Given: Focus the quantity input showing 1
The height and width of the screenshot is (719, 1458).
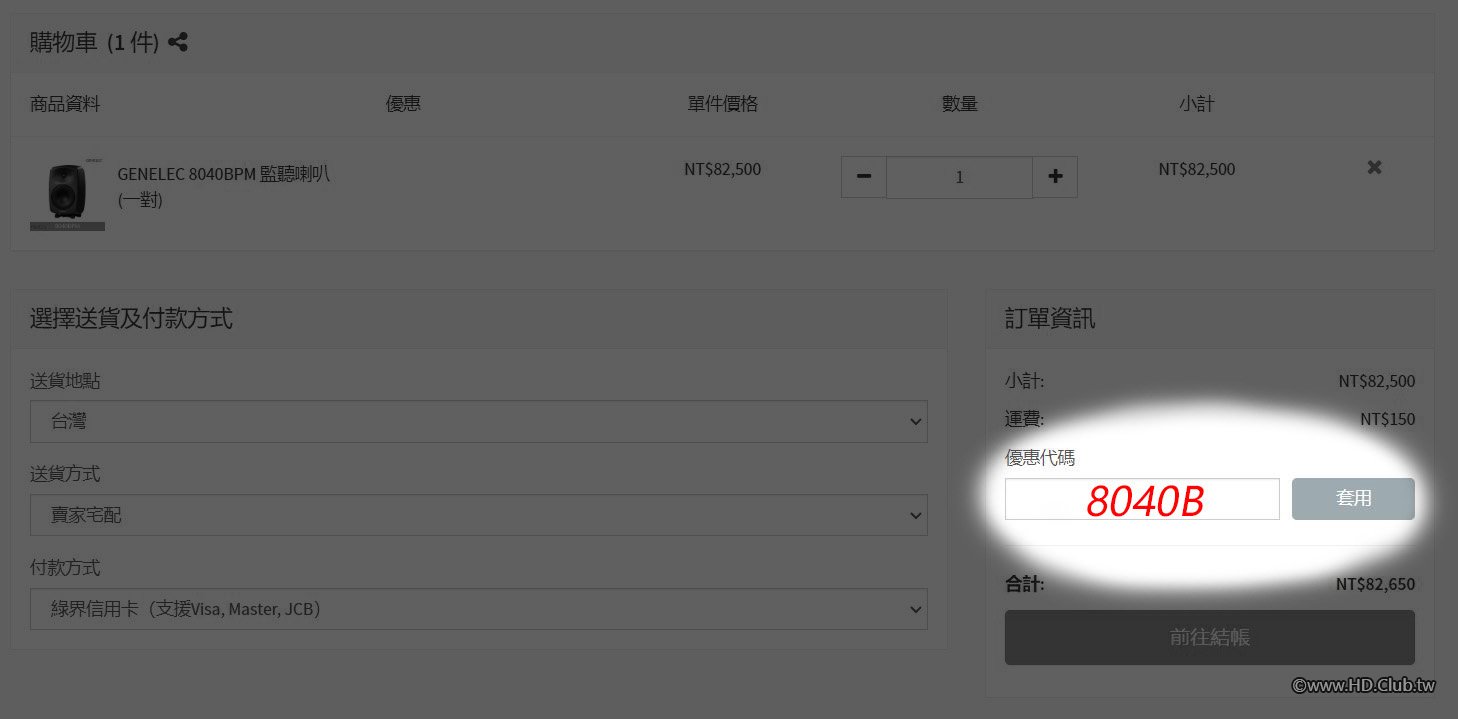Looking at the screenshot, I should [x=959, y=177].
